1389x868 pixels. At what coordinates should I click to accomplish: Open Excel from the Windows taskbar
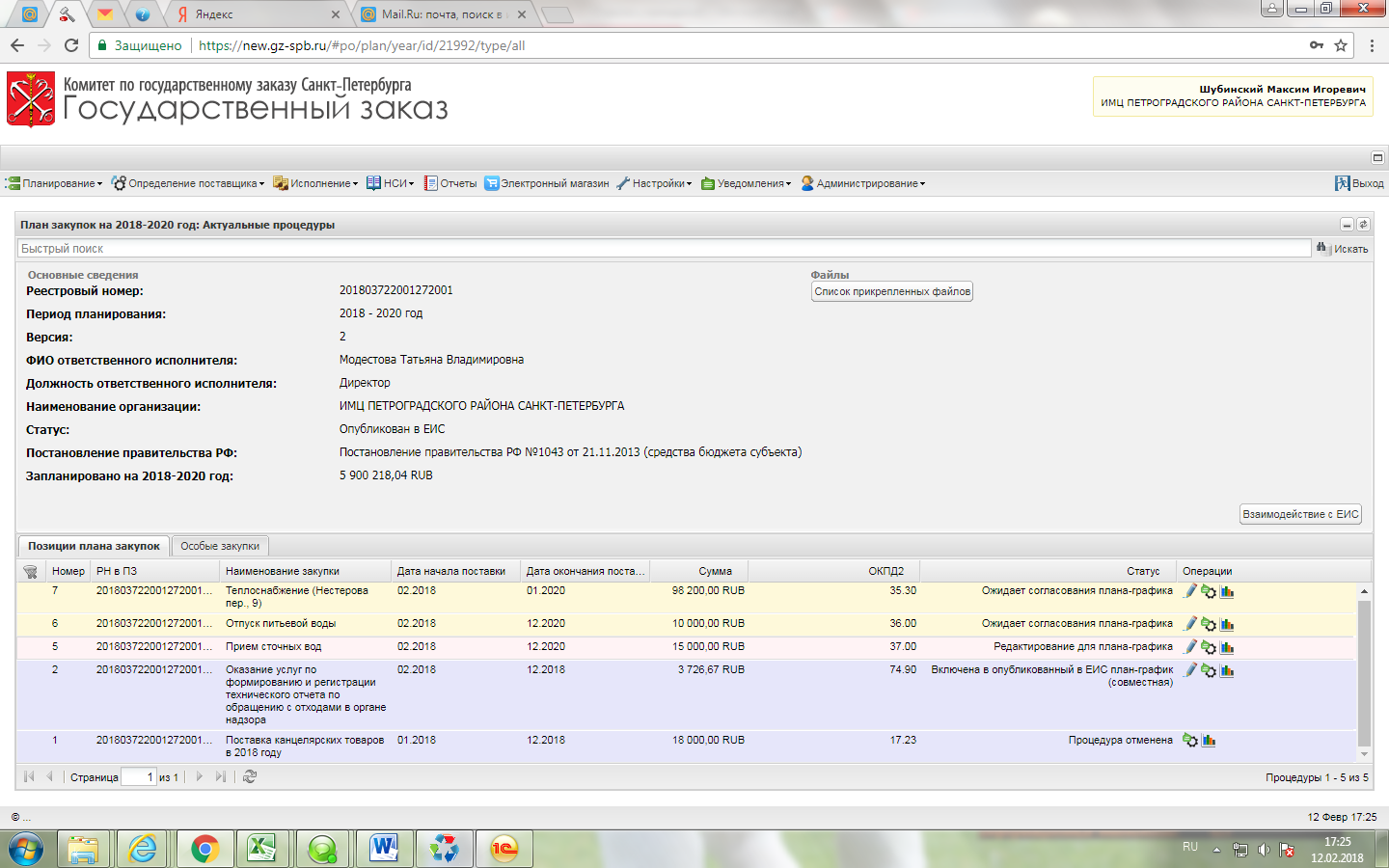262,849
